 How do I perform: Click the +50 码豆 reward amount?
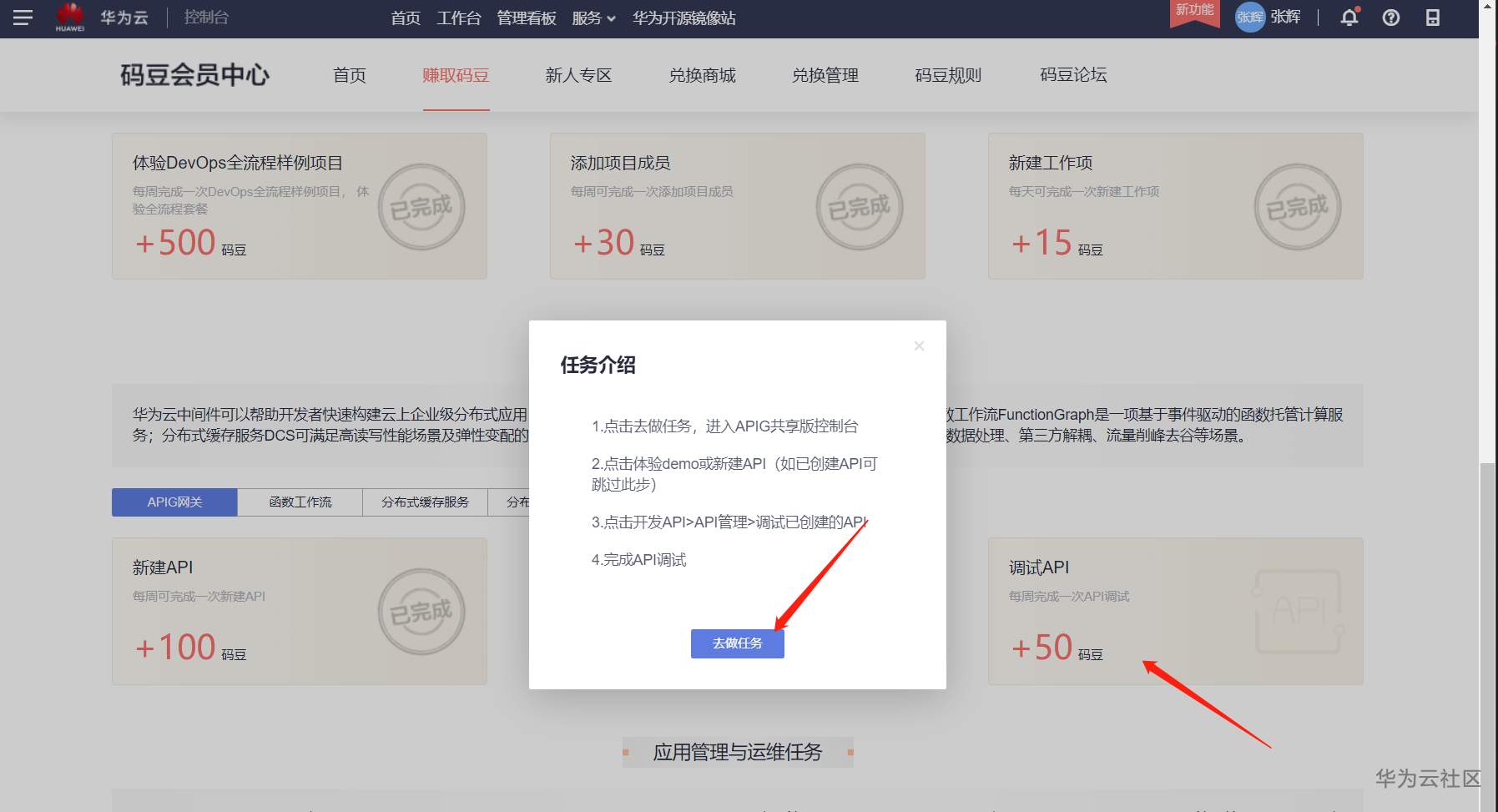(1057, 648)
